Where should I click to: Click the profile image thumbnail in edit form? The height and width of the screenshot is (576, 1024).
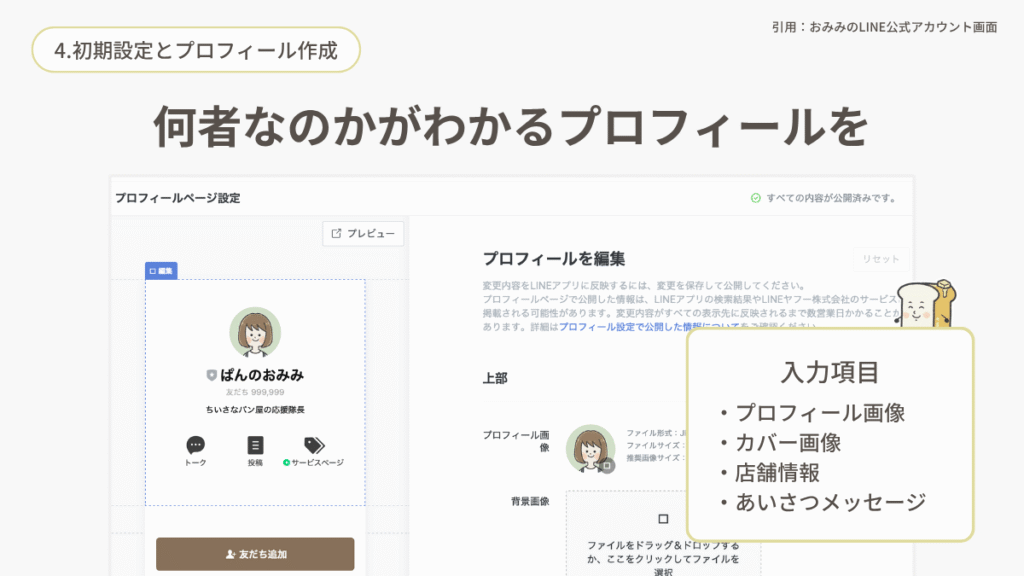point(589,448)
